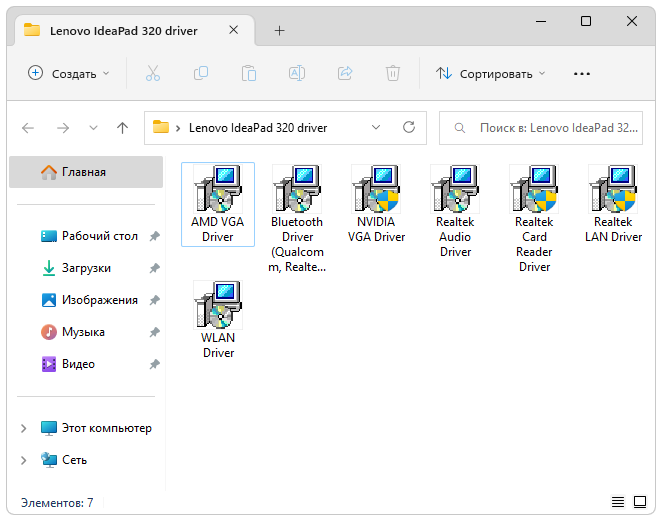The width and height of the screenshot is (660, 522).
Task: Go to Загрузки in sidebar
Action: [x=86, y=268]
